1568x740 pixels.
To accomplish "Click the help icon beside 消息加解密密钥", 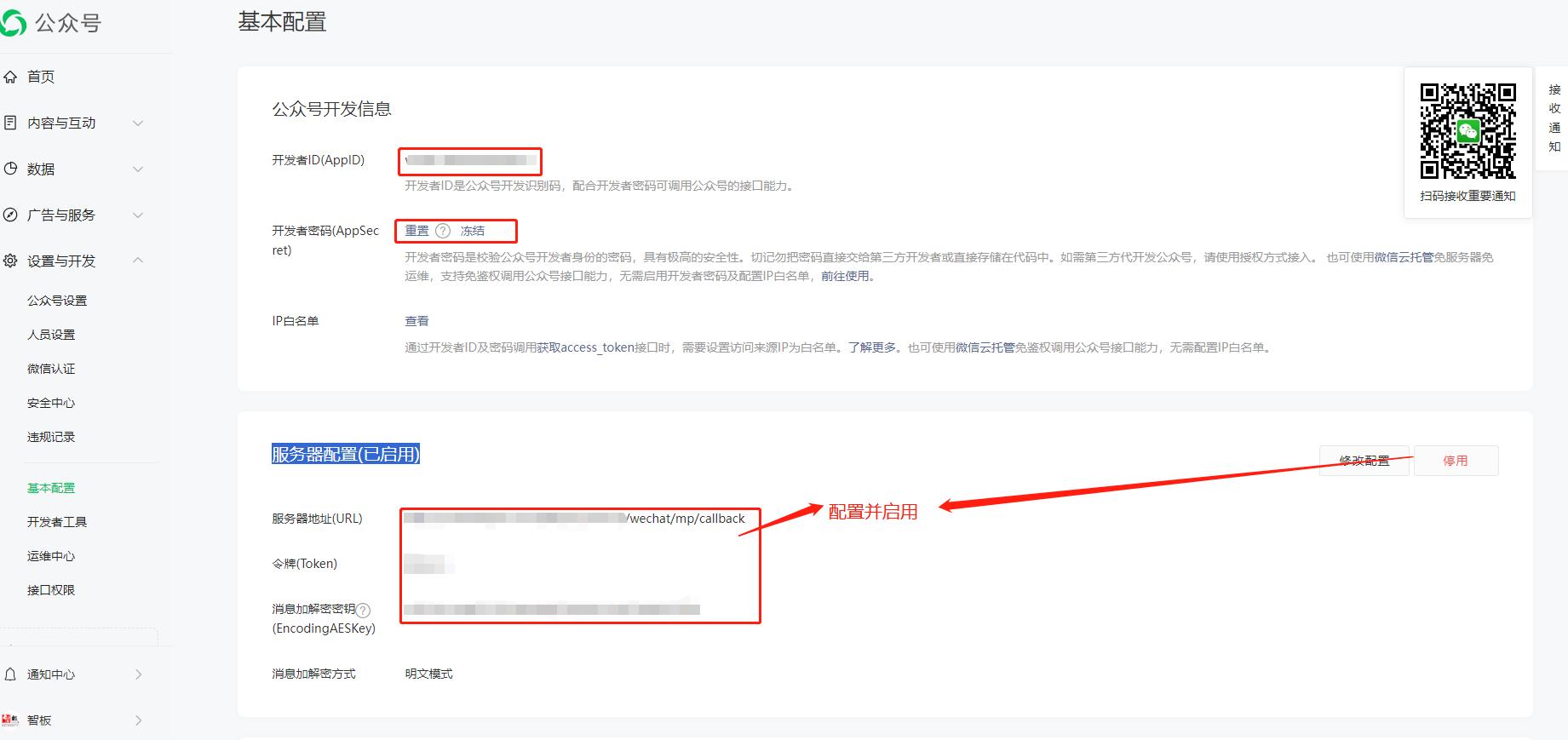I will tap(364, 610).
